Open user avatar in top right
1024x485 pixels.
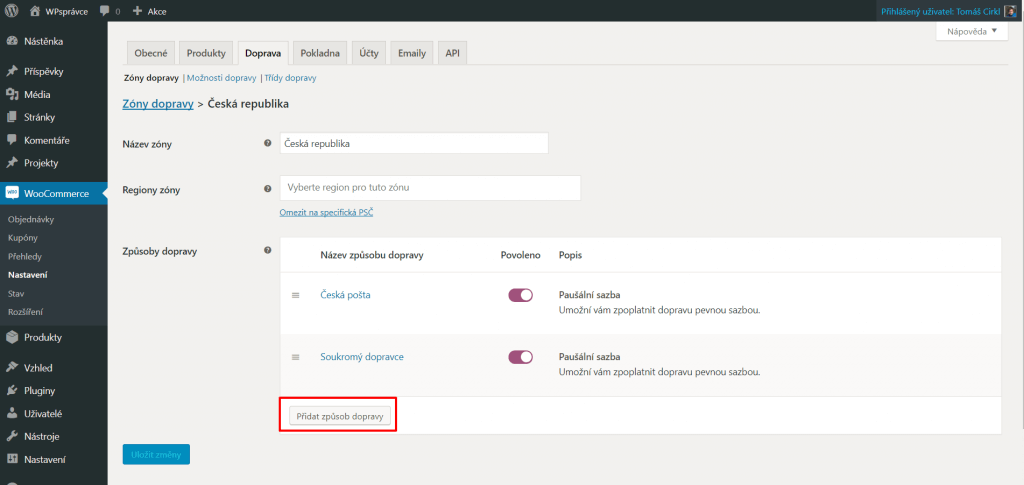coord(1010,11)
